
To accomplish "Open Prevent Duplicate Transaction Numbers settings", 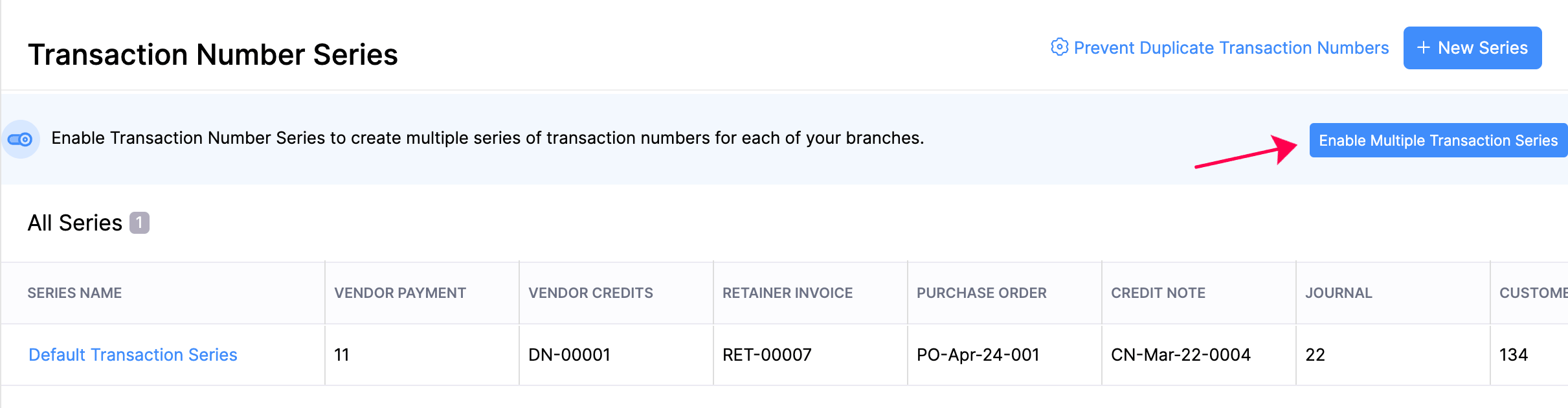I will pyautogui.click(x=1230, y=47).
